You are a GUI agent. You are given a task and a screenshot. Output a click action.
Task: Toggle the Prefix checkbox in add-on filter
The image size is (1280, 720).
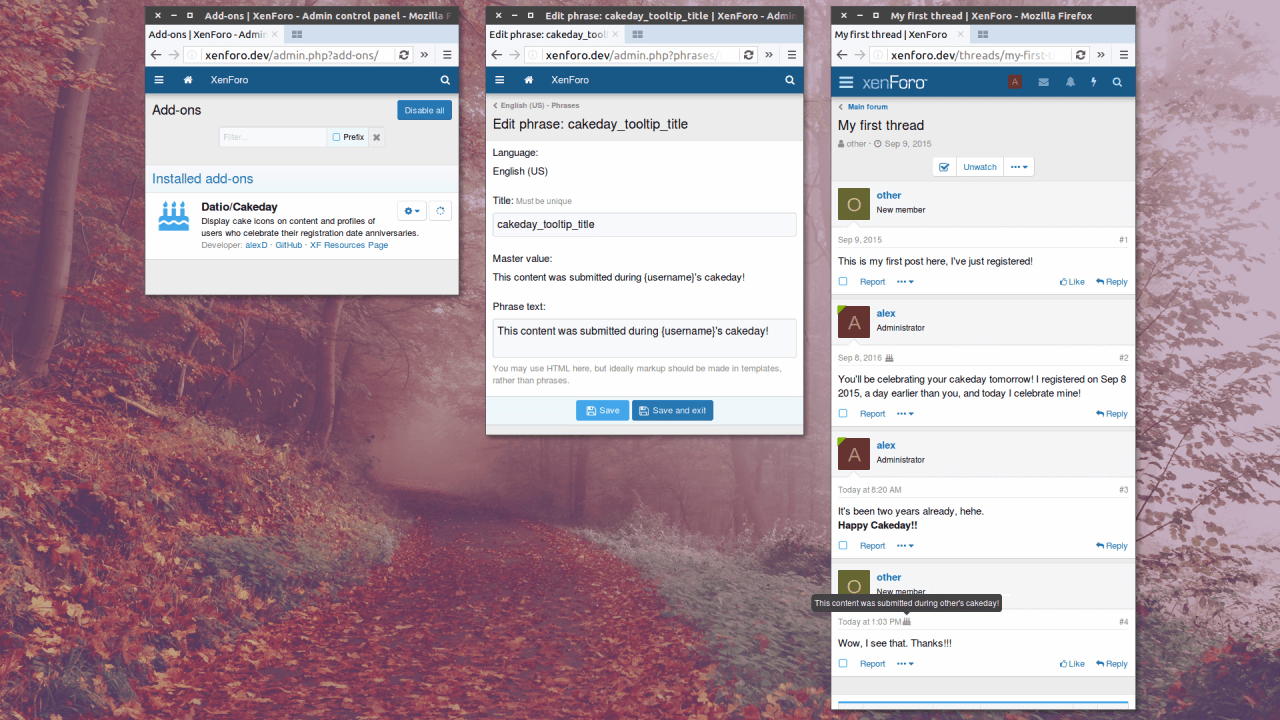click(x=336, y=137)
